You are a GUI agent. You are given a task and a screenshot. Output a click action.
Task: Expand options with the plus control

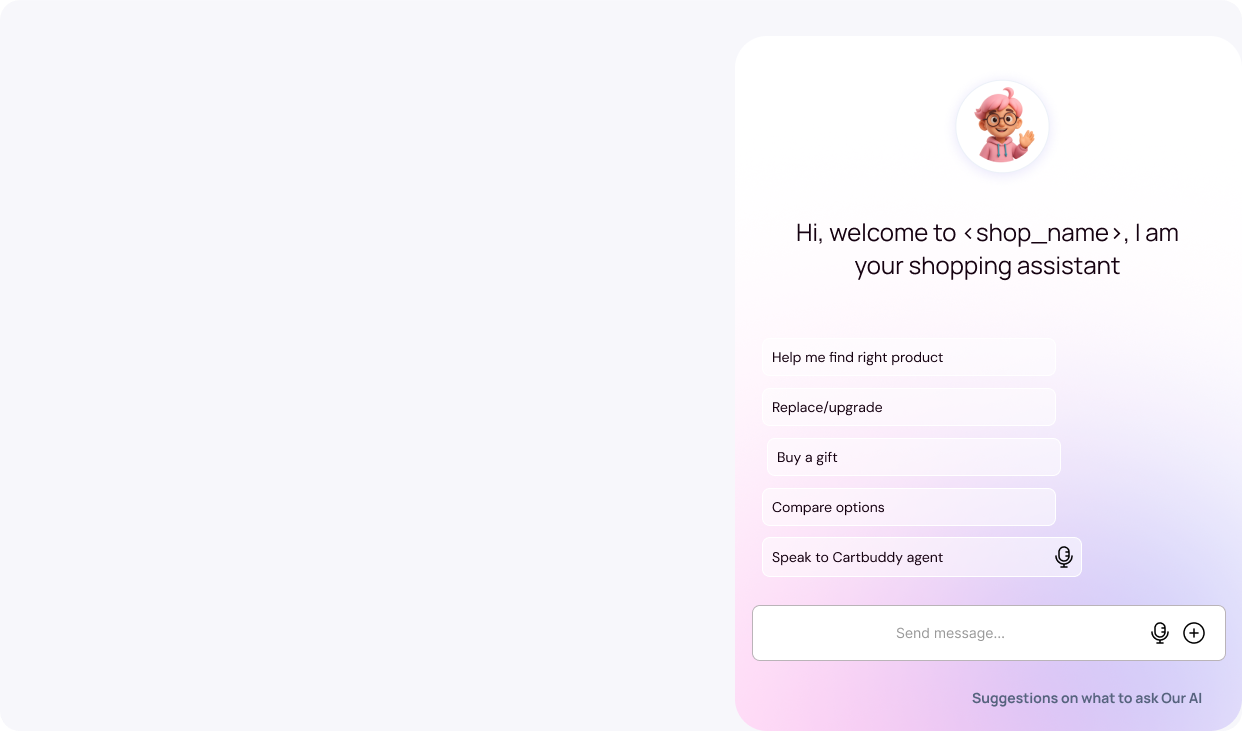coord(1194,633)
